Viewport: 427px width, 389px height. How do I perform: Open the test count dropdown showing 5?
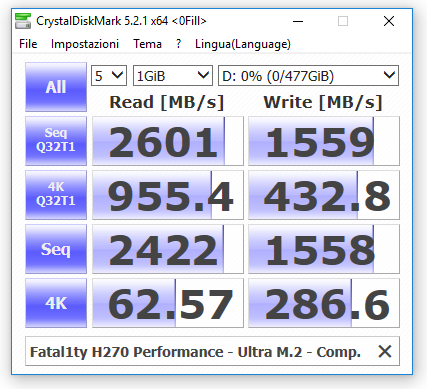point(109,76)
